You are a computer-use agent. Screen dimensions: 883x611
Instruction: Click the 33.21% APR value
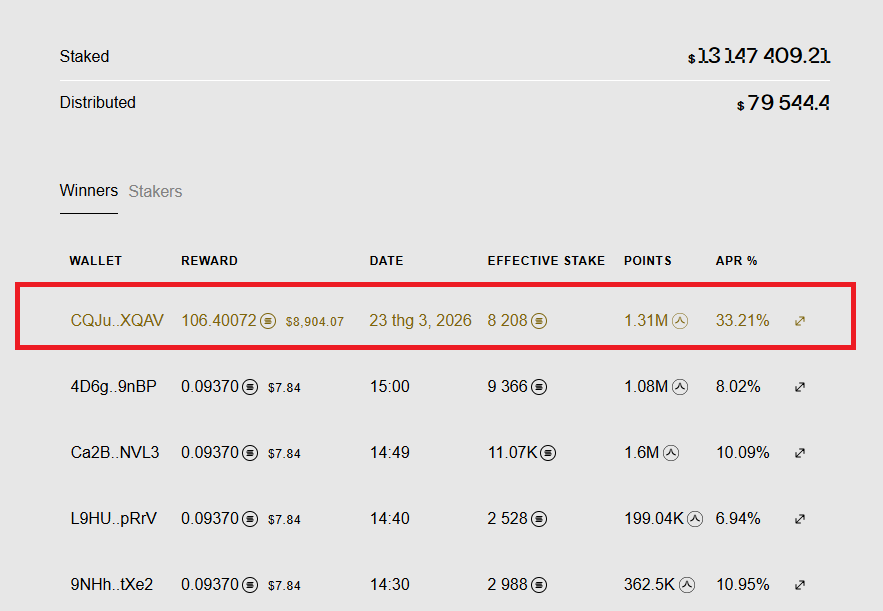point(742,320)
